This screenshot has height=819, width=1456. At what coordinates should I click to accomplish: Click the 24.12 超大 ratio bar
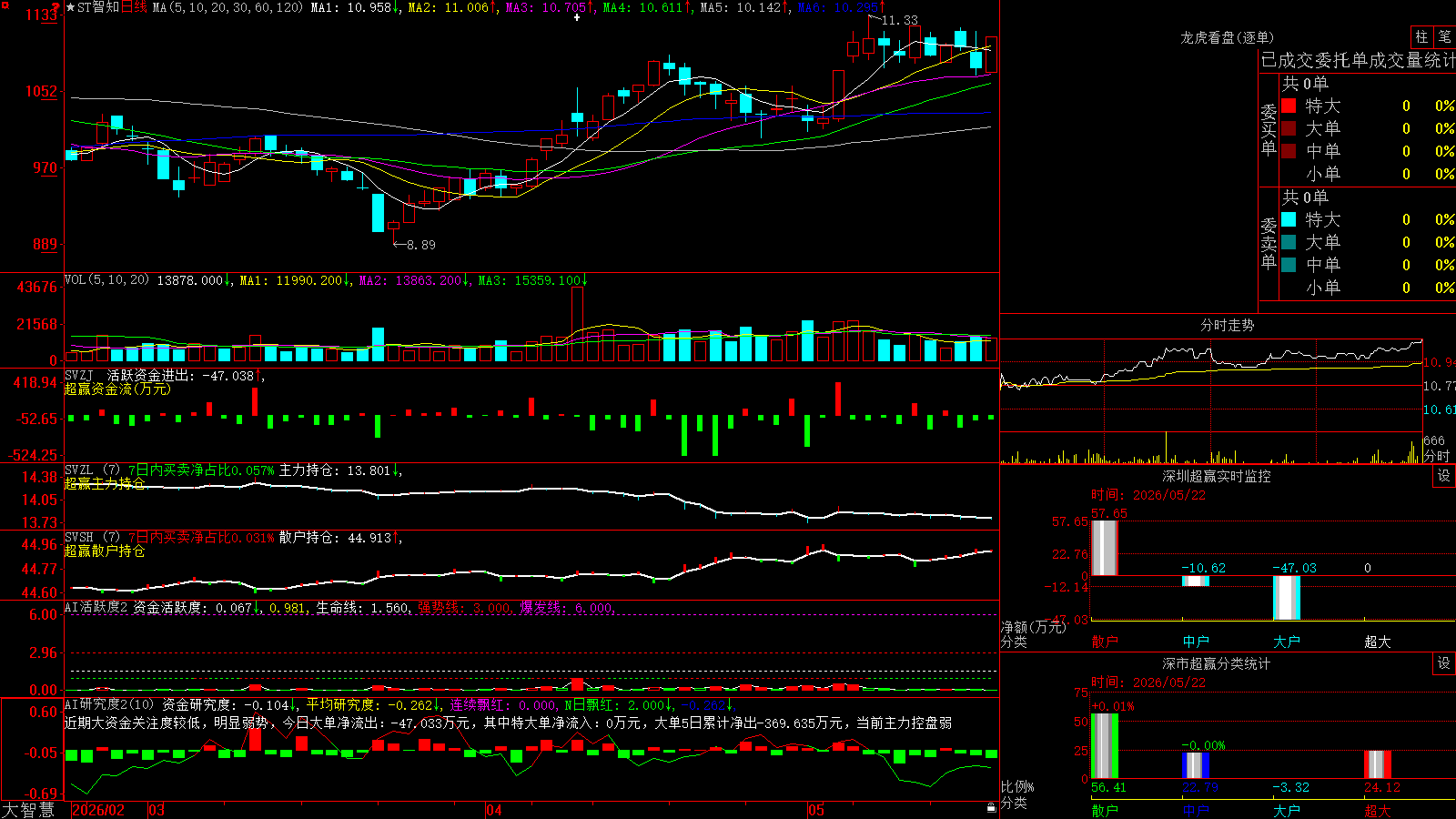pyautogui.click(x=1378, y=764)
